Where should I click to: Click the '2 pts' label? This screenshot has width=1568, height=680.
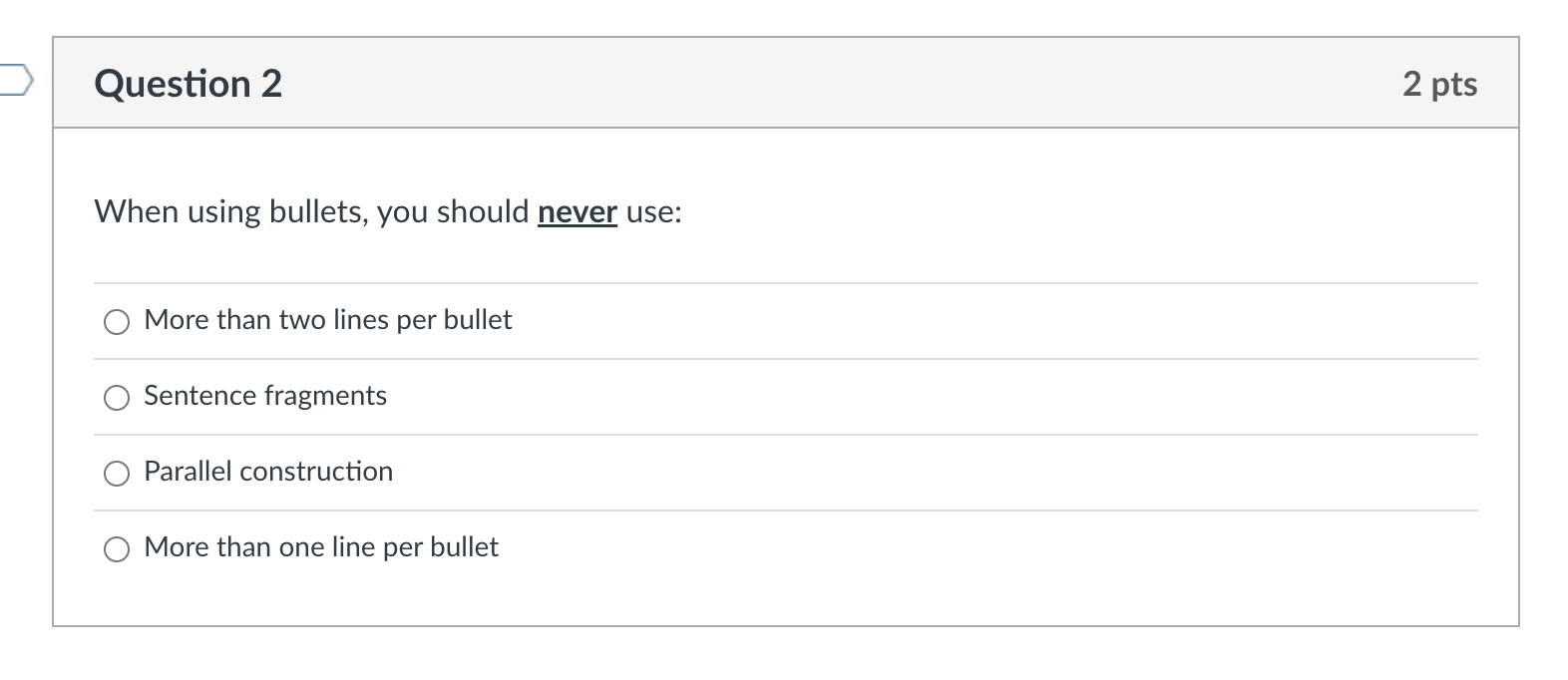pyautogui.click(x=1439, y=84)
